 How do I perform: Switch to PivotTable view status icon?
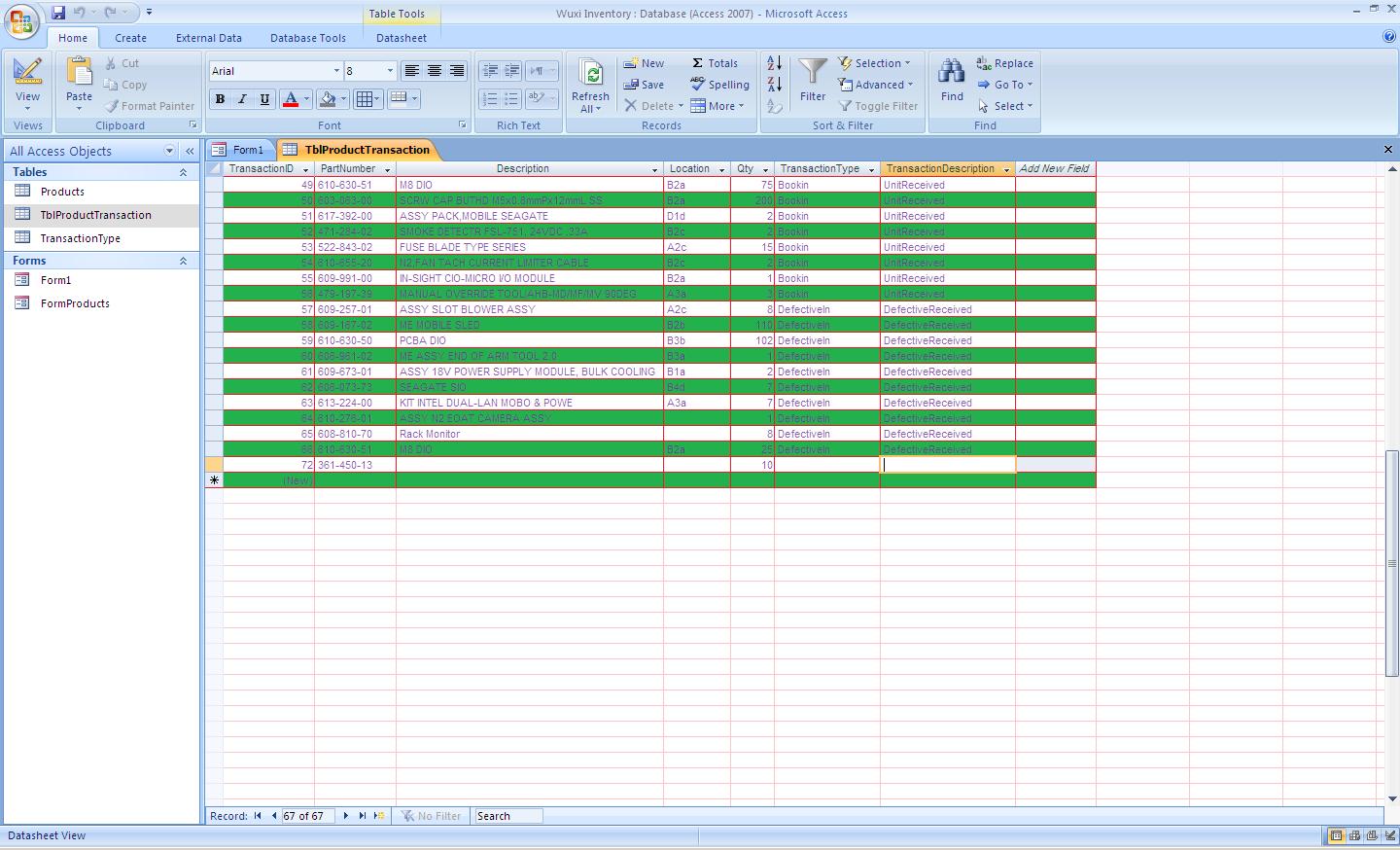click(1354, 836)
